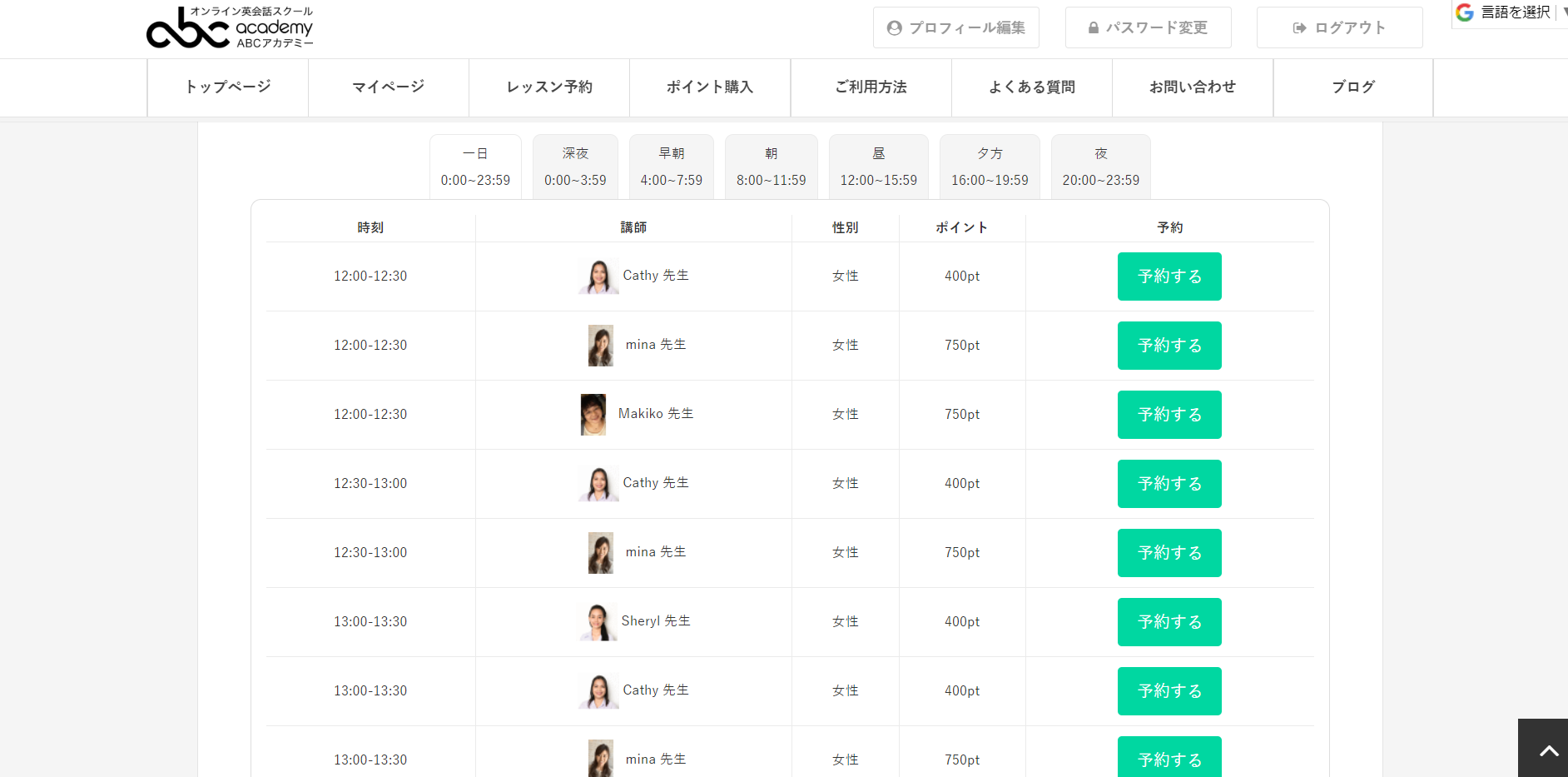The width and height of the screenshot is (1568, 777).
Task: Open the ポイント購入 menu item
Action: click(x=710, y=87)
